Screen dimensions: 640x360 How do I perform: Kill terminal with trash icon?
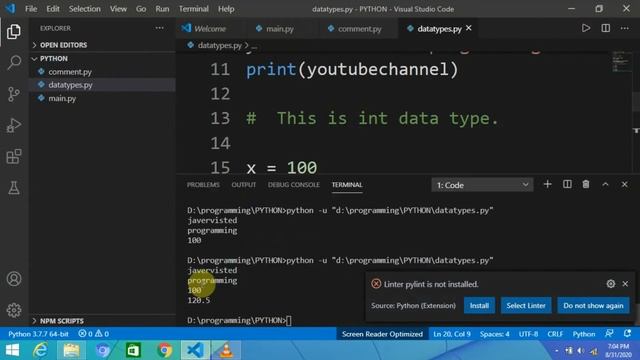point(586,184)
